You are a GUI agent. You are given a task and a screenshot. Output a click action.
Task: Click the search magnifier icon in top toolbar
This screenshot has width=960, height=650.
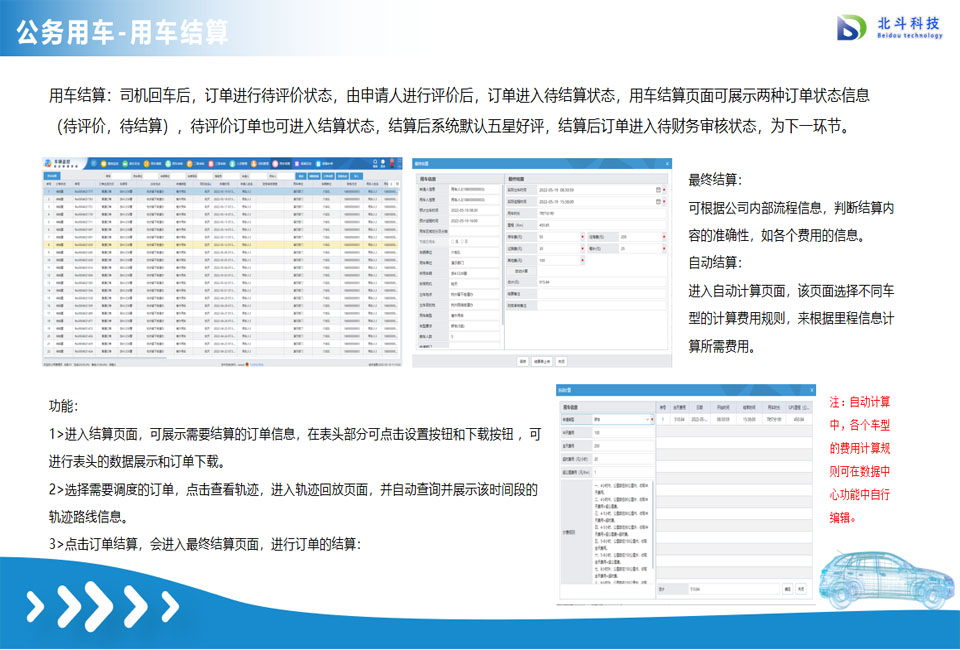click(x=377, y=163)
